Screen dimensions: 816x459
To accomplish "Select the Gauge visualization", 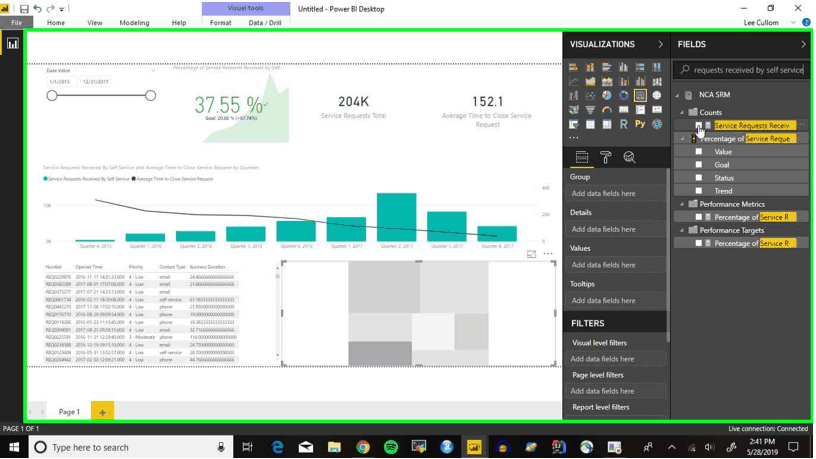I will pos(607,110).
